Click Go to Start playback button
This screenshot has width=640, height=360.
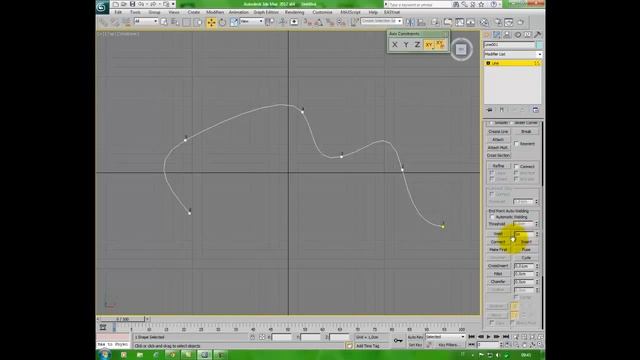471,337
